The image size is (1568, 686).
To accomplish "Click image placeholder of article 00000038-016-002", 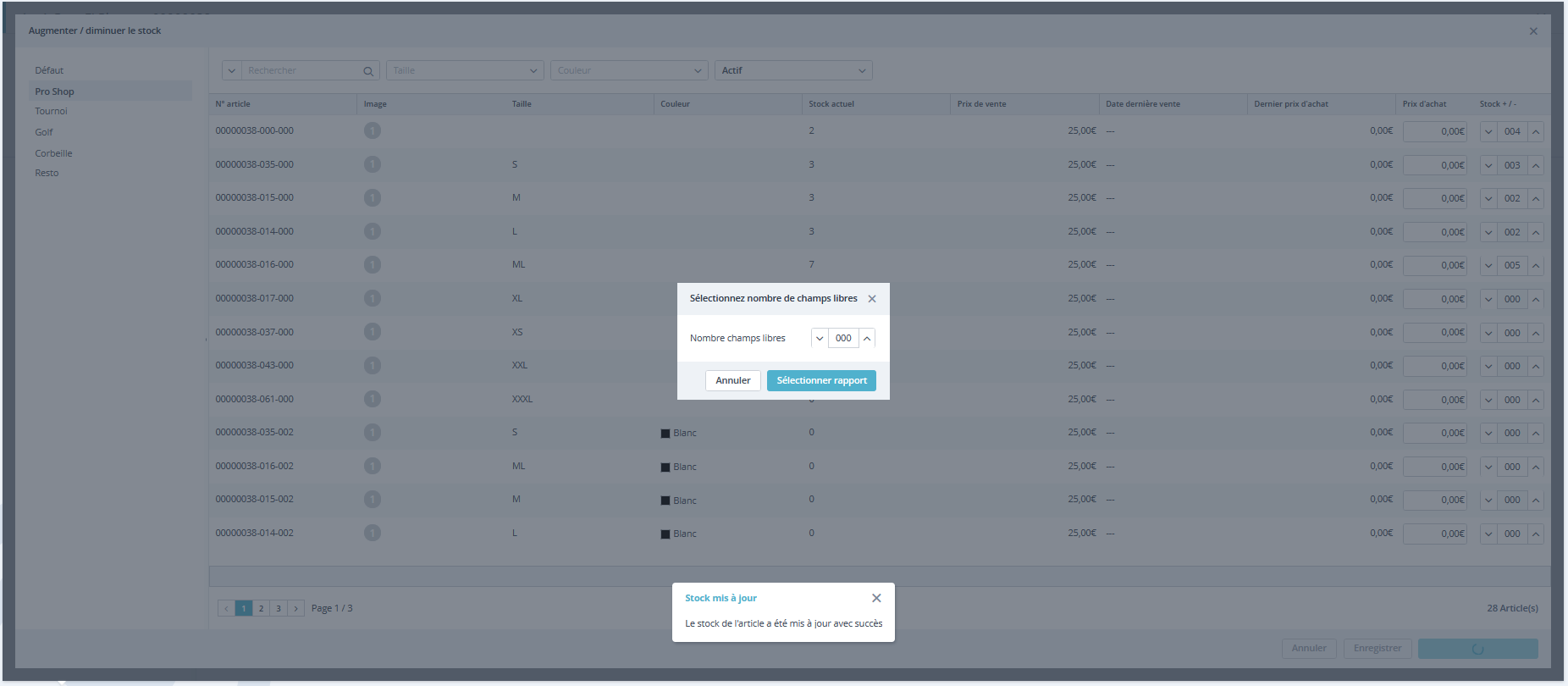I will pos(373,466).
